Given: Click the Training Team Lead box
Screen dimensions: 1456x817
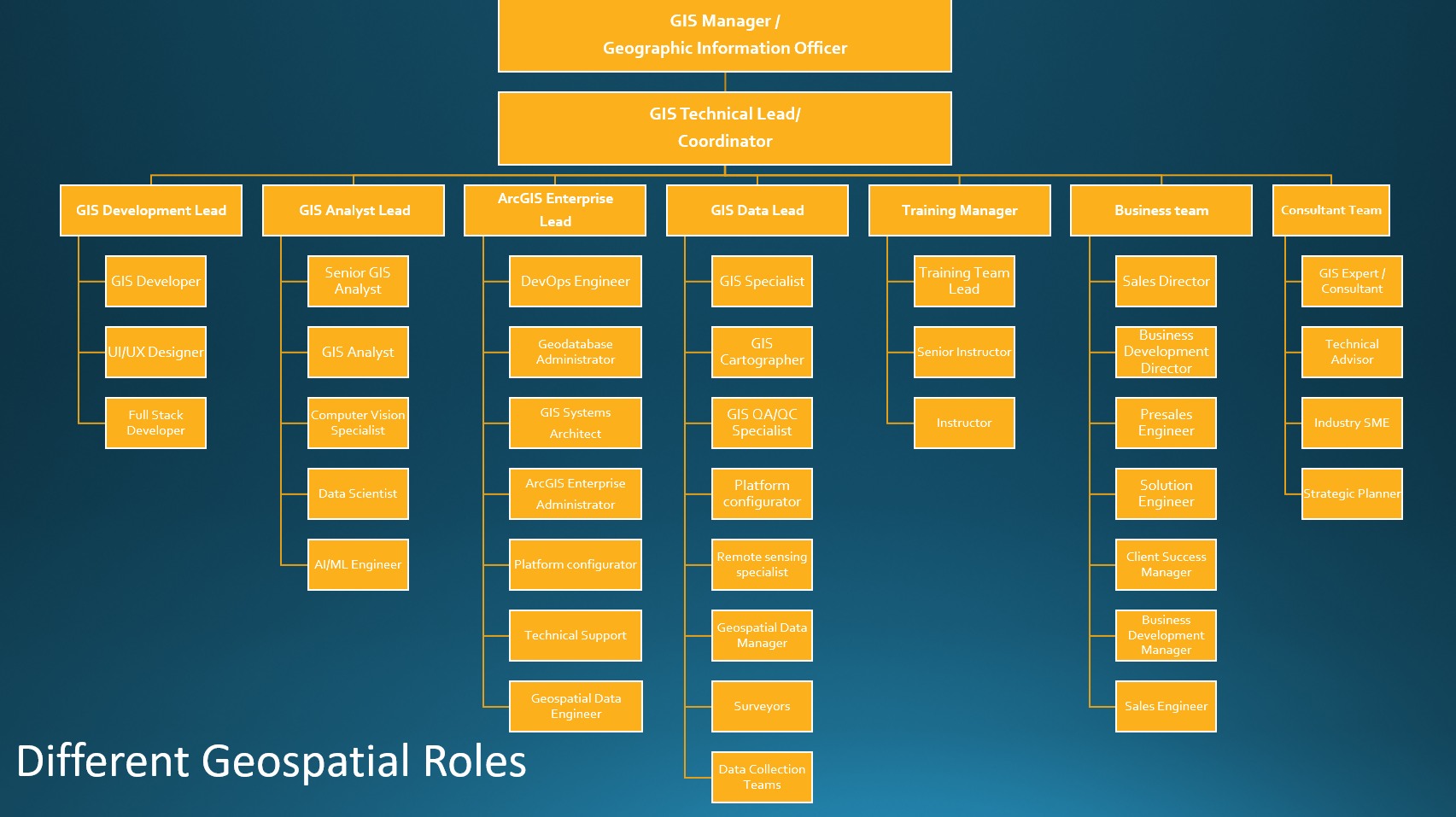Looking at the screenshot, I should point(964,281).
